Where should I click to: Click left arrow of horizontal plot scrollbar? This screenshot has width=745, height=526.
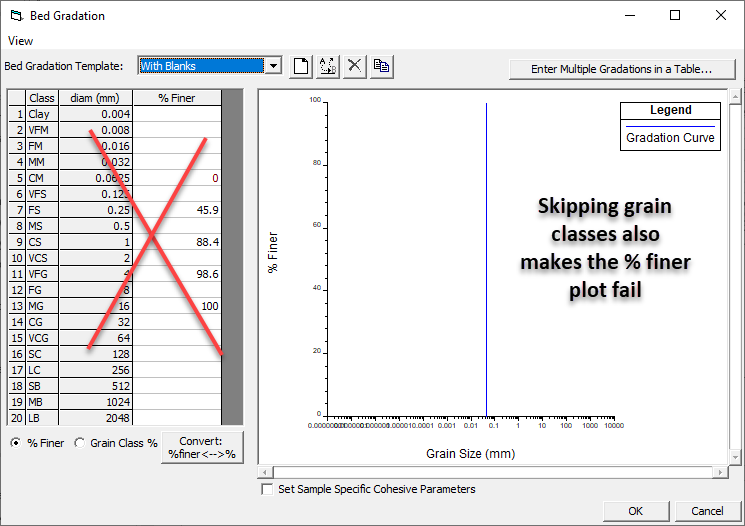[x=266, y=472]
